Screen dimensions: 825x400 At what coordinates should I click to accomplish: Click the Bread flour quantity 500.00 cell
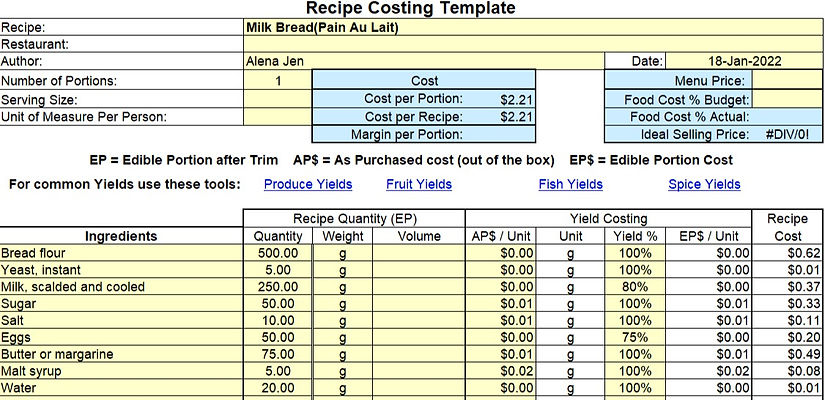278,253
